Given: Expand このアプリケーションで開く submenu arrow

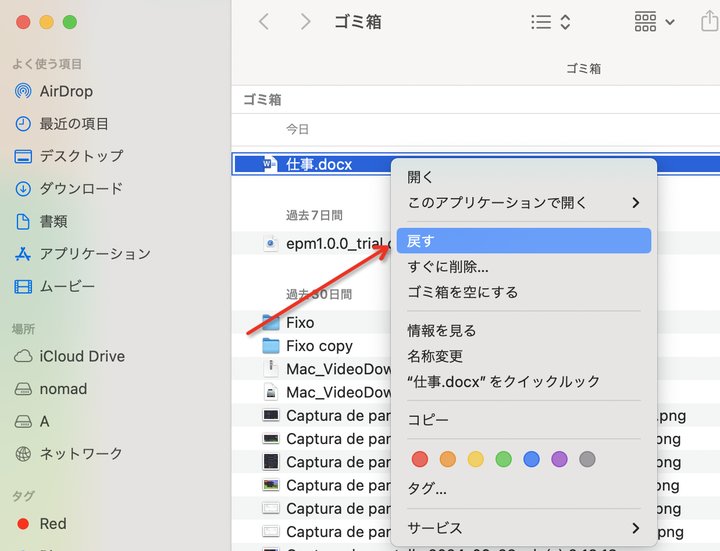Looking at the screenshot, I should [636, 202].
